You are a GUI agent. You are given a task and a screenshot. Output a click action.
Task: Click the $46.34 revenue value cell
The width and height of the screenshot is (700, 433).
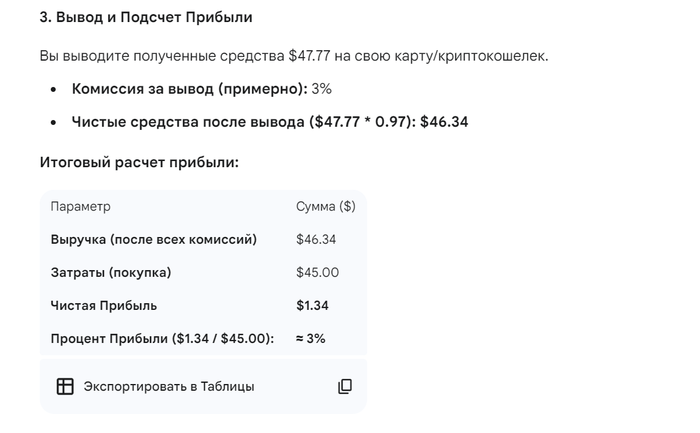(x=316, y=240)
